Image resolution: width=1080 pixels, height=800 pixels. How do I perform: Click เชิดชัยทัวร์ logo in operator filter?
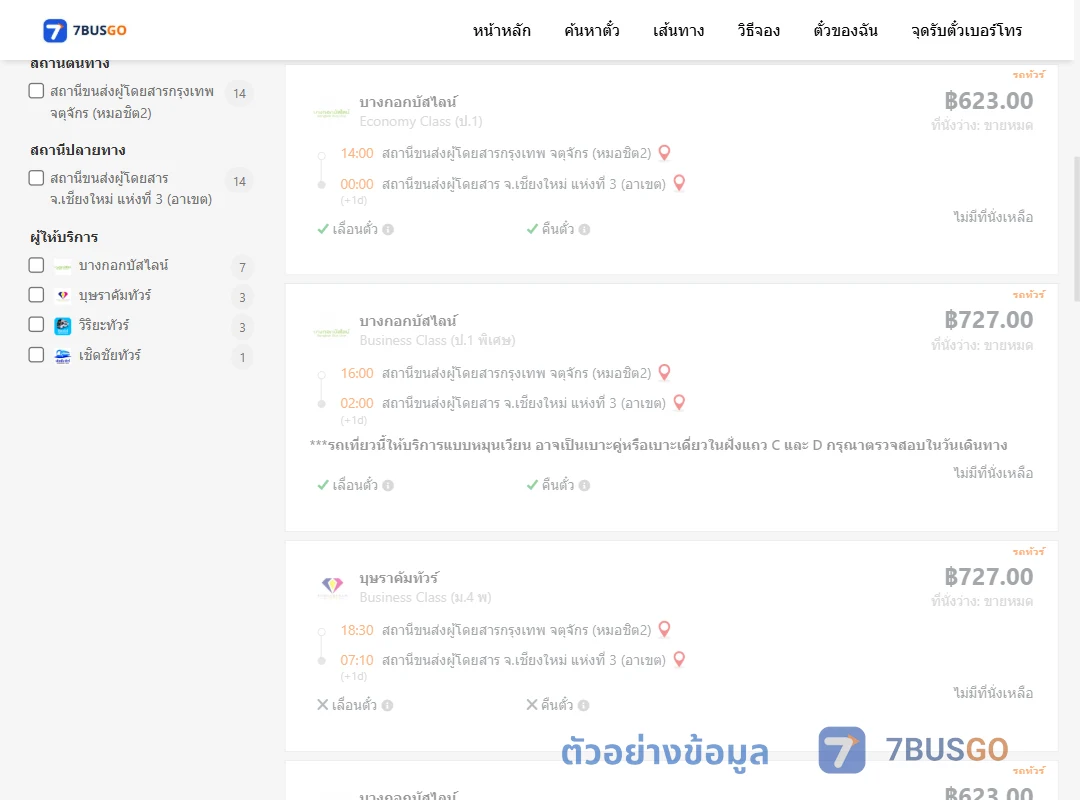tap(63, 356)
